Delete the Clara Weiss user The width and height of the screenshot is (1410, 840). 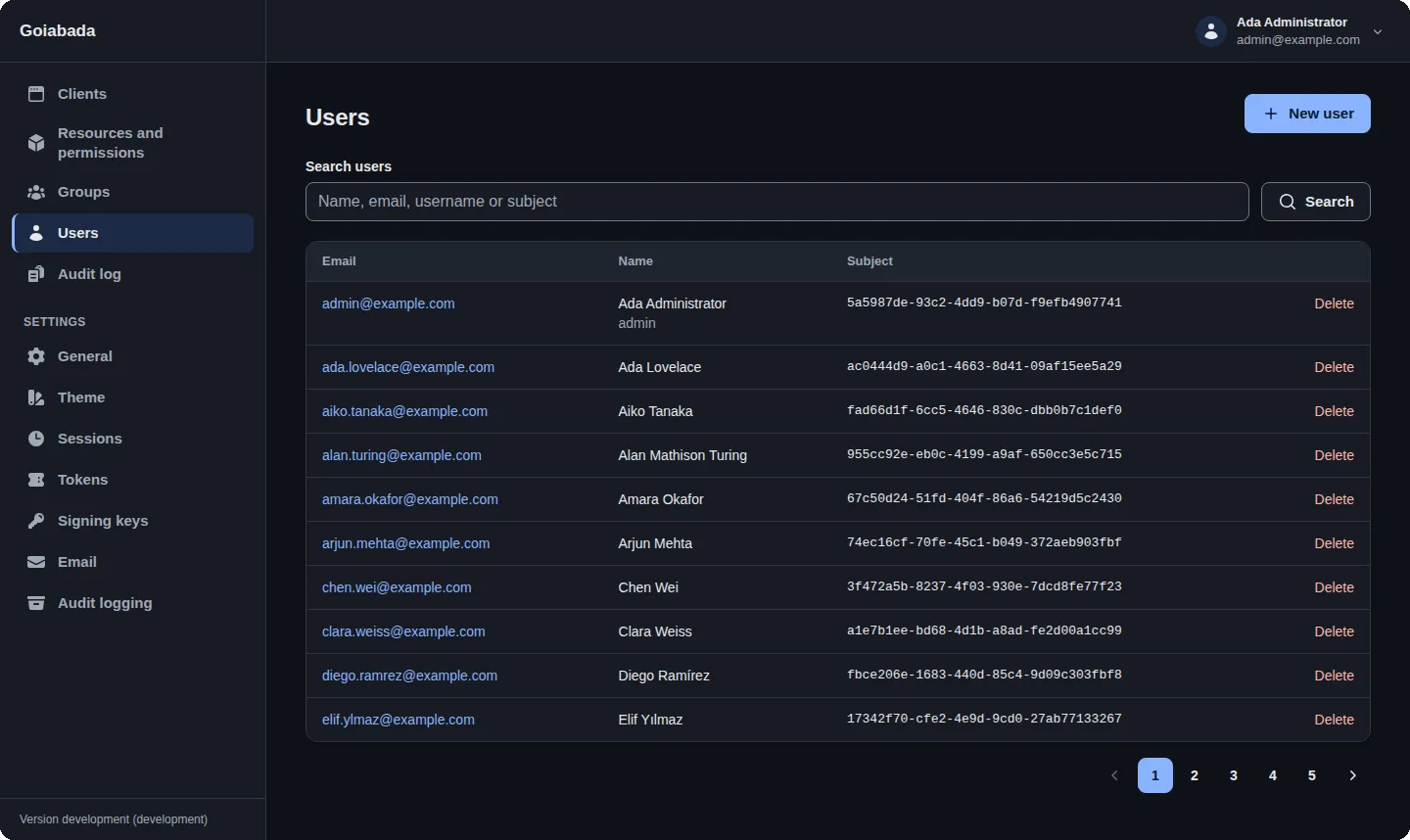point(1334,631)
